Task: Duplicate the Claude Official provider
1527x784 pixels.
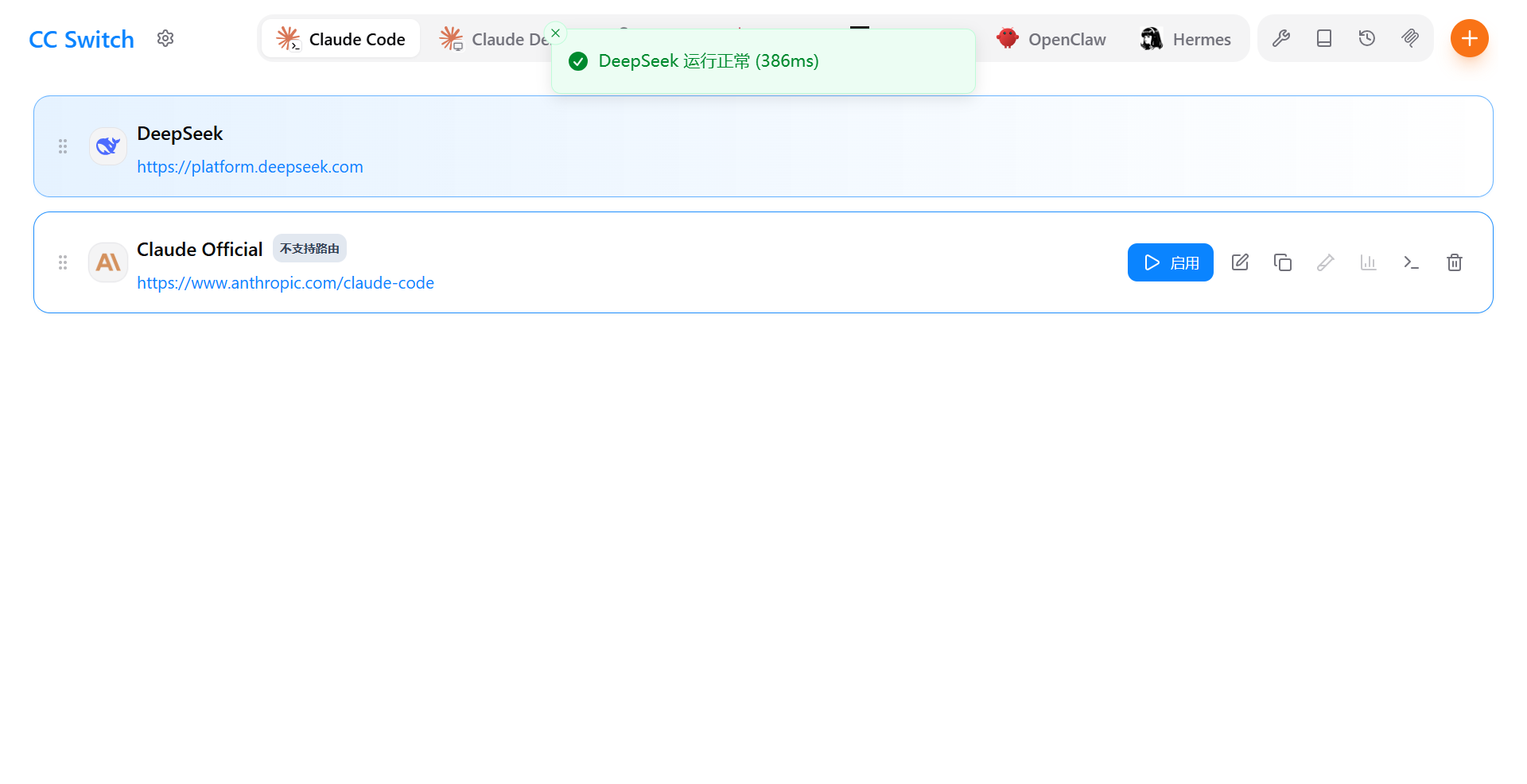Action: point(1283,262)
